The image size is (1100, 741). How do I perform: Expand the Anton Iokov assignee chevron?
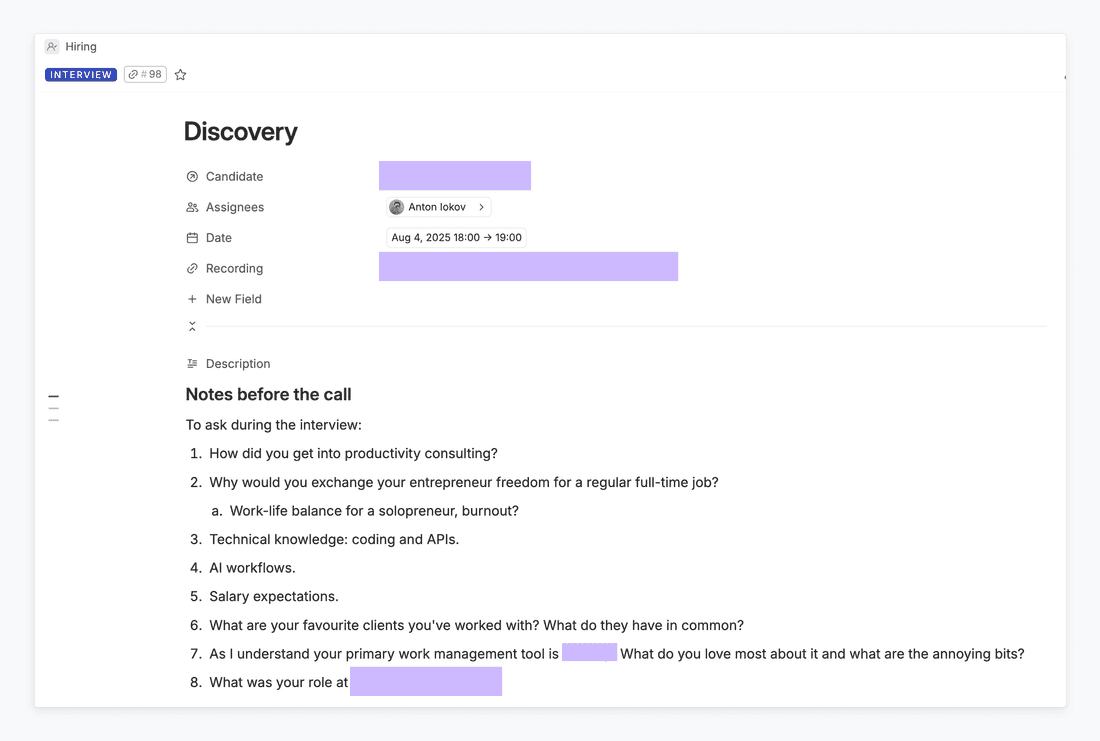481,208
